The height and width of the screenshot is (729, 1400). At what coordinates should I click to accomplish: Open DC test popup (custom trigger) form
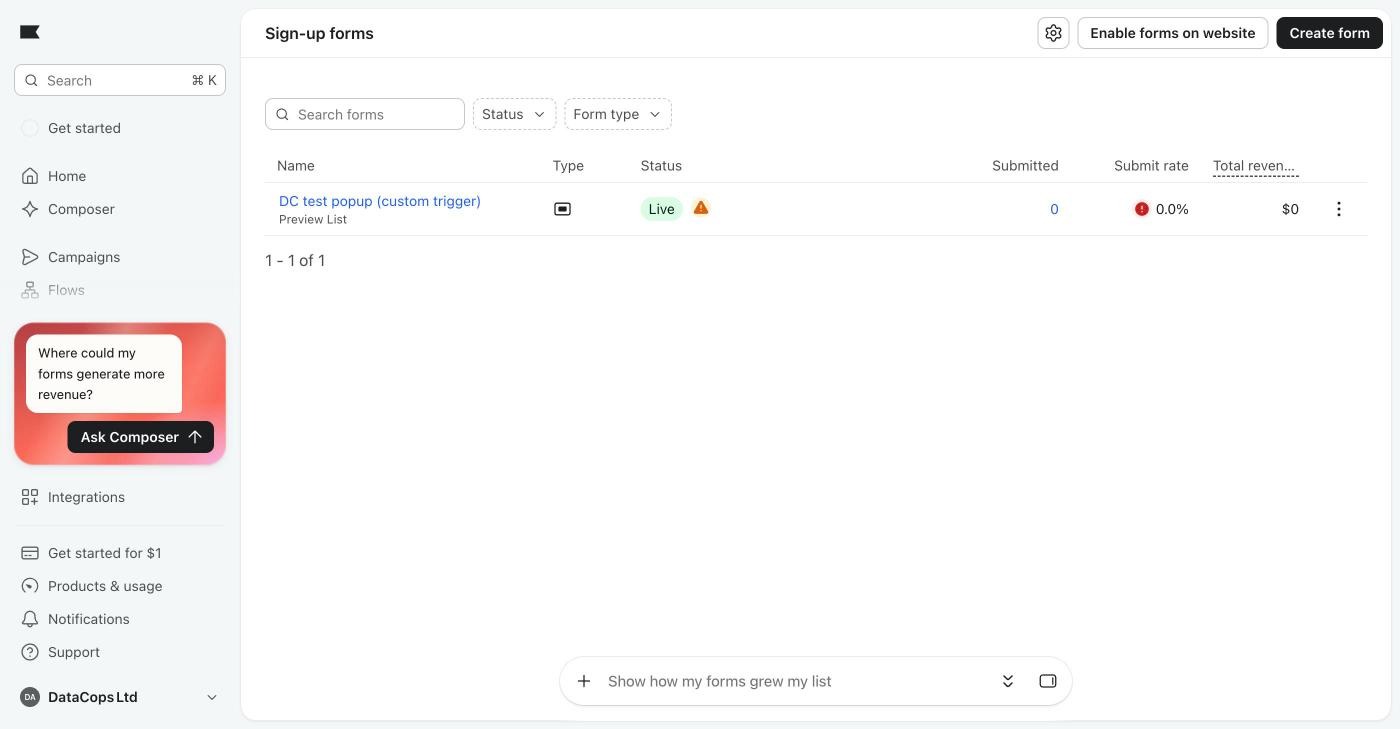point(380,201)
